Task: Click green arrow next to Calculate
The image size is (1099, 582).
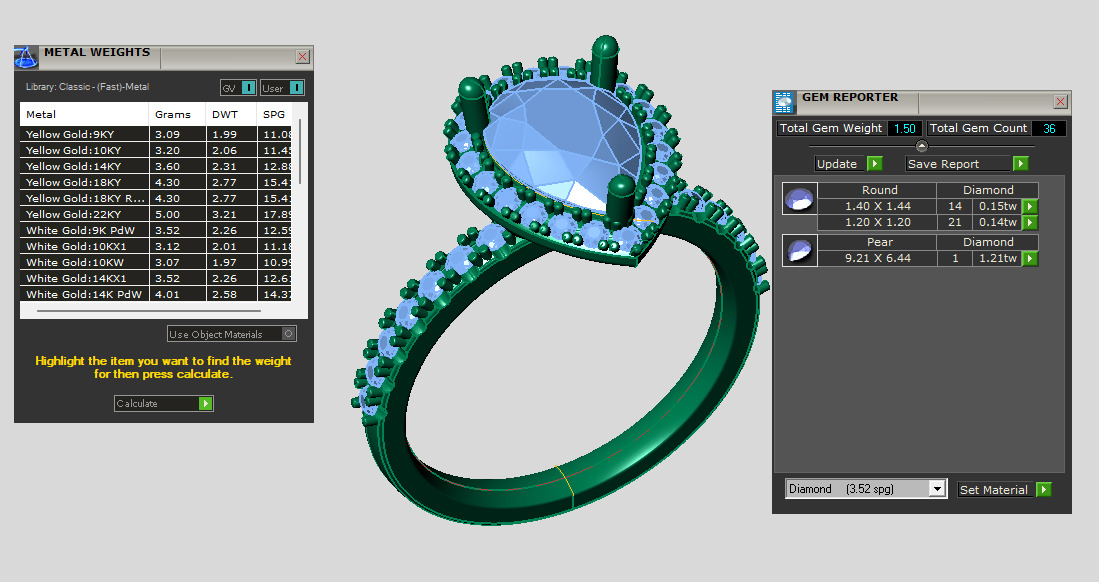Action: tap(205, 403)
